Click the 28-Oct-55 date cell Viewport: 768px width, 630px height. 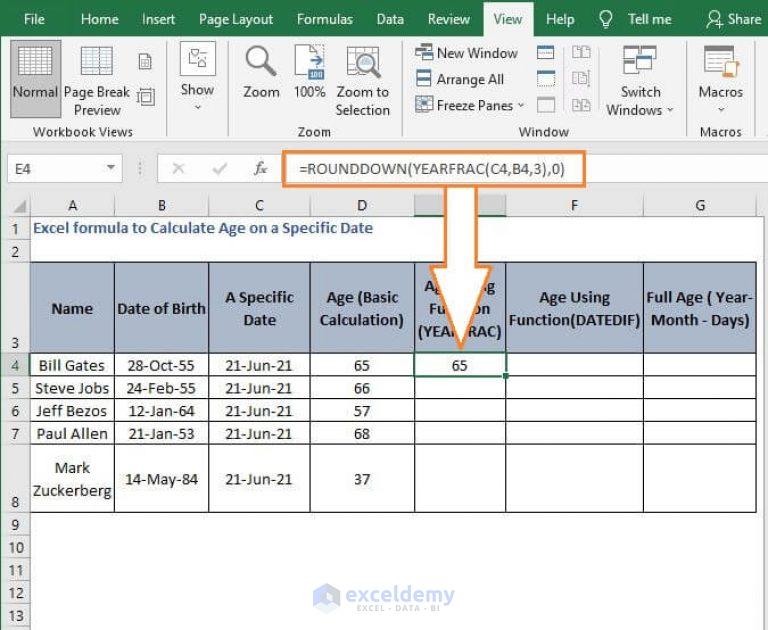[162, 365]
